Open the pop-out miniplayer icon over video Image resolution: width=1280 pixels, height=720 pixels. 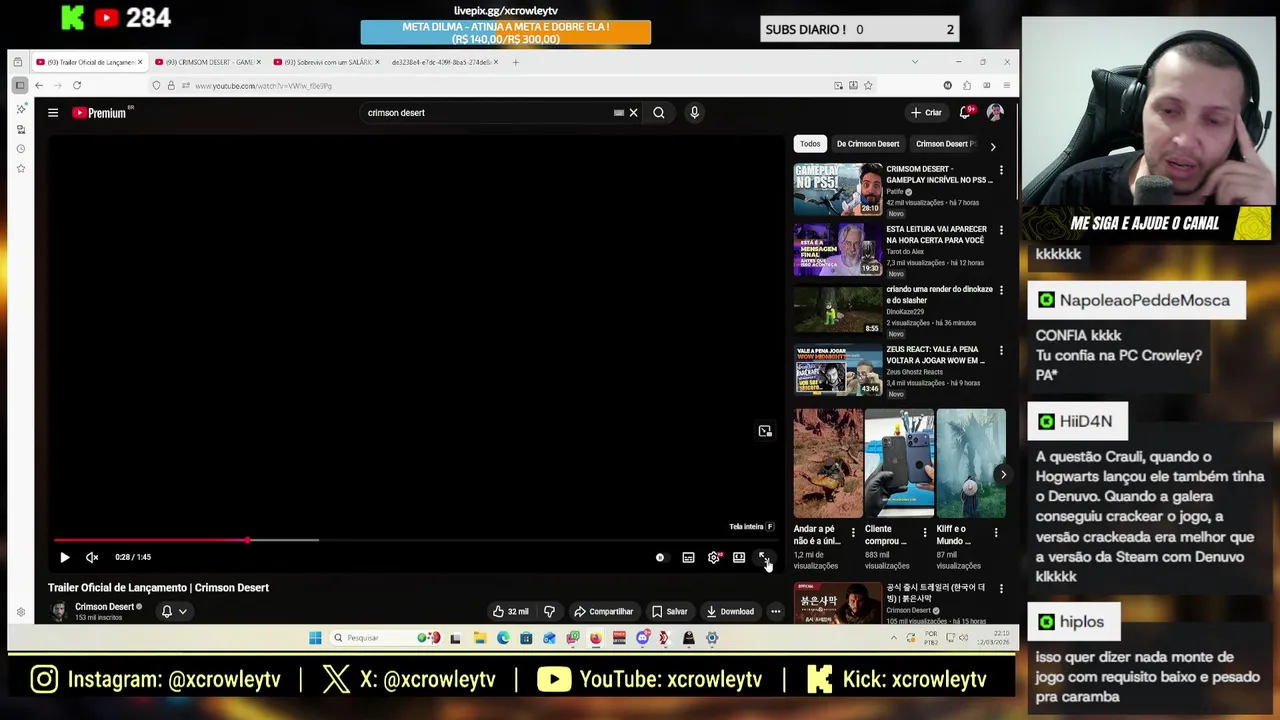765,431
